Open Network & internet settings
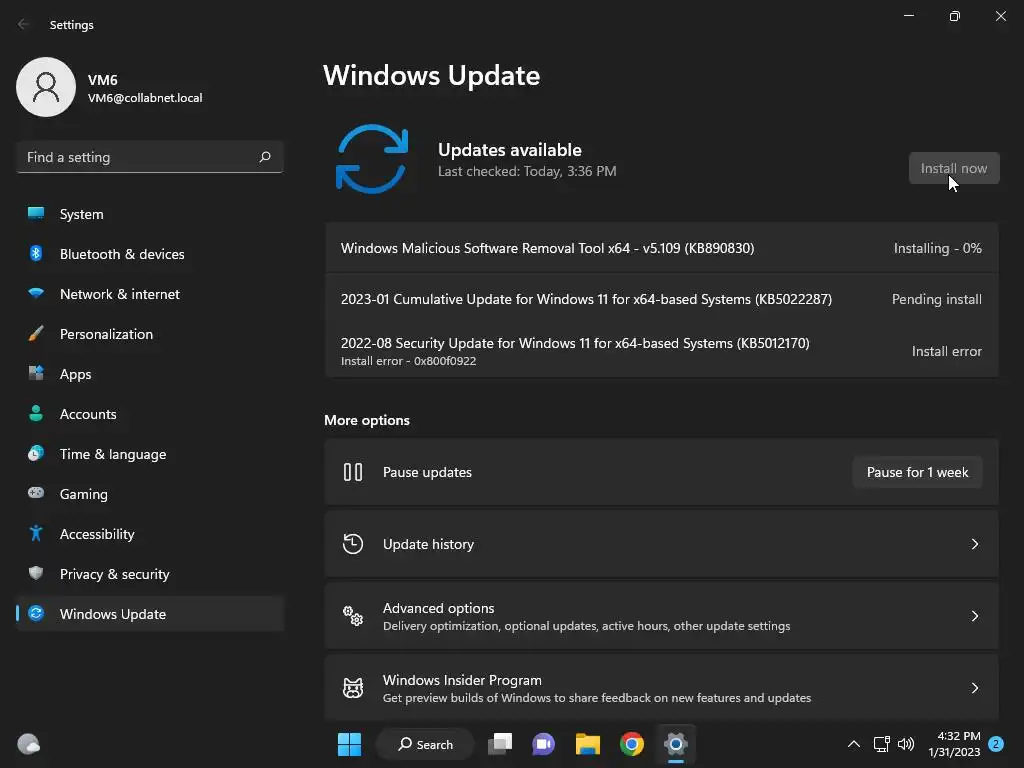1024x768 pixels. point(150,294)
